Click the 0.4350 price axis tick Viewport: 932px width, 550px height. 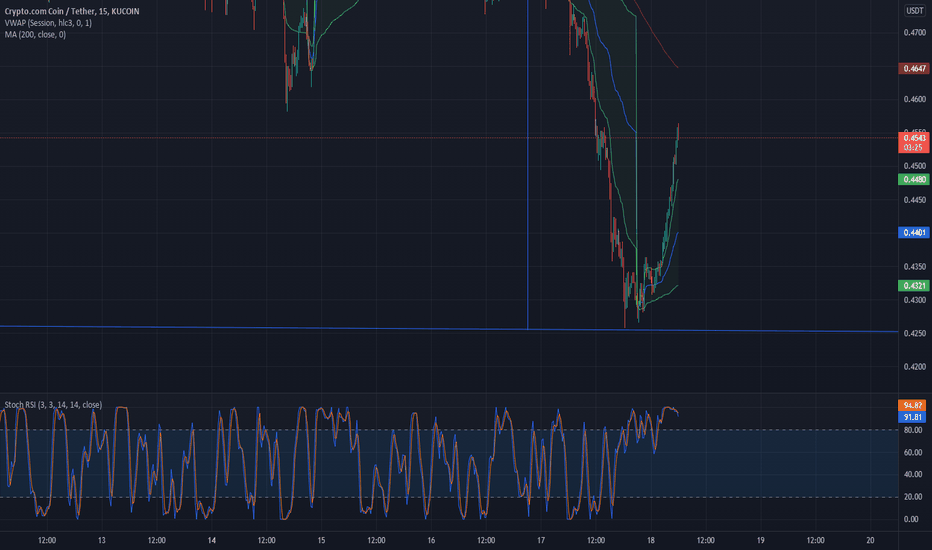[915, 266]
